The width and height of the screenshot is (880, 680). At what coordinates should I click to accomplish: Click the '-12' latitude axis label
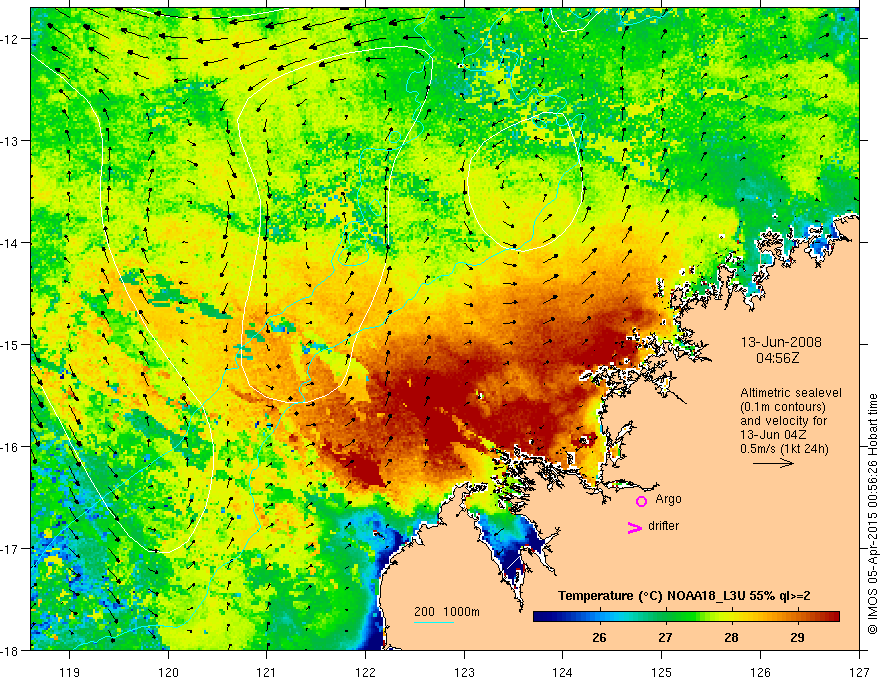(x=11, y=39)
